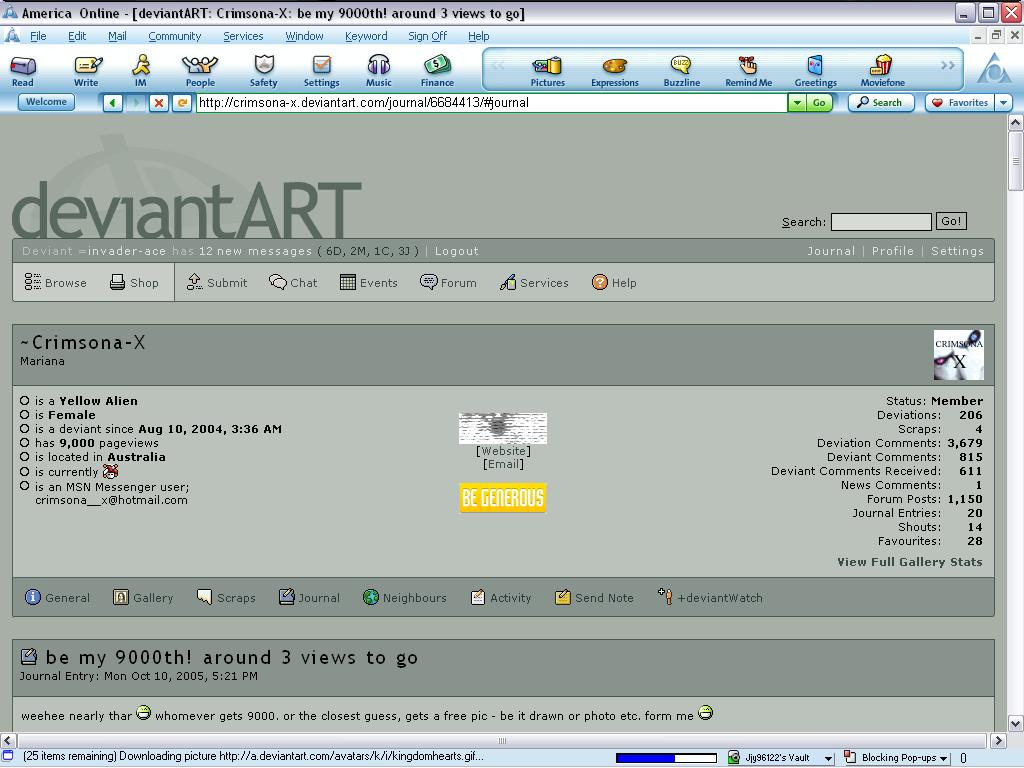Viewport: 1024px width, 768px height.
Task: Click the vertical scrollbar thumb
Action: point(1016,161)
